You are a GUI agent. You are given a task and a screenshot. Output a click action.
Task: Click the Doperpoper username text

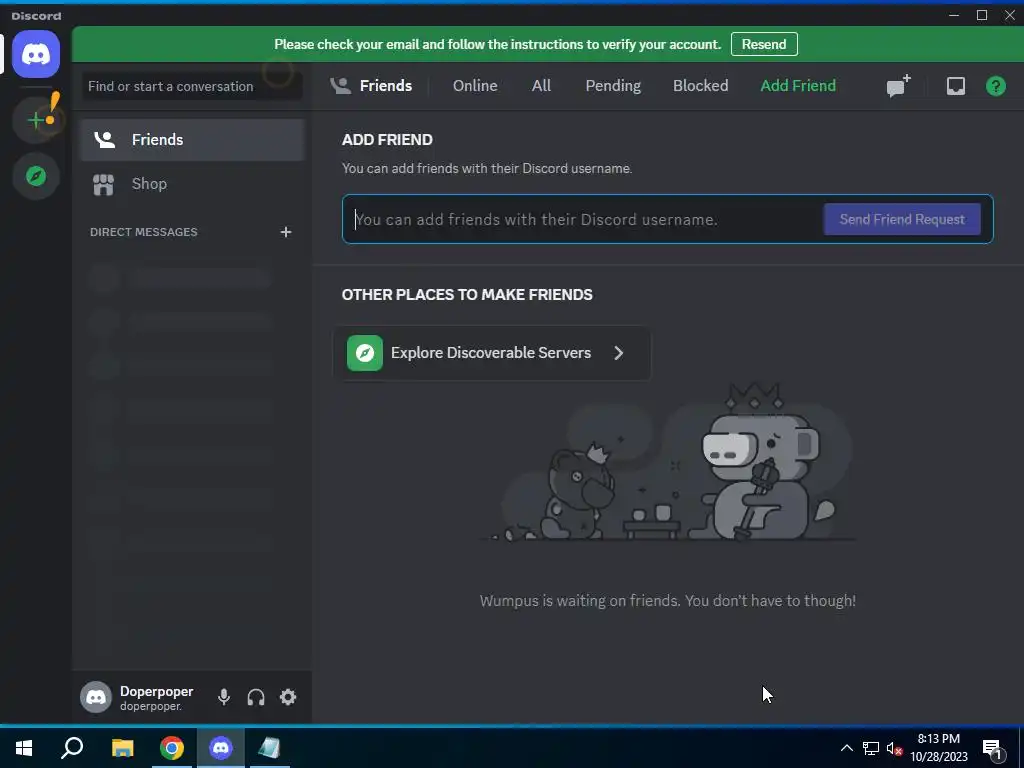[x=156, y=691]
